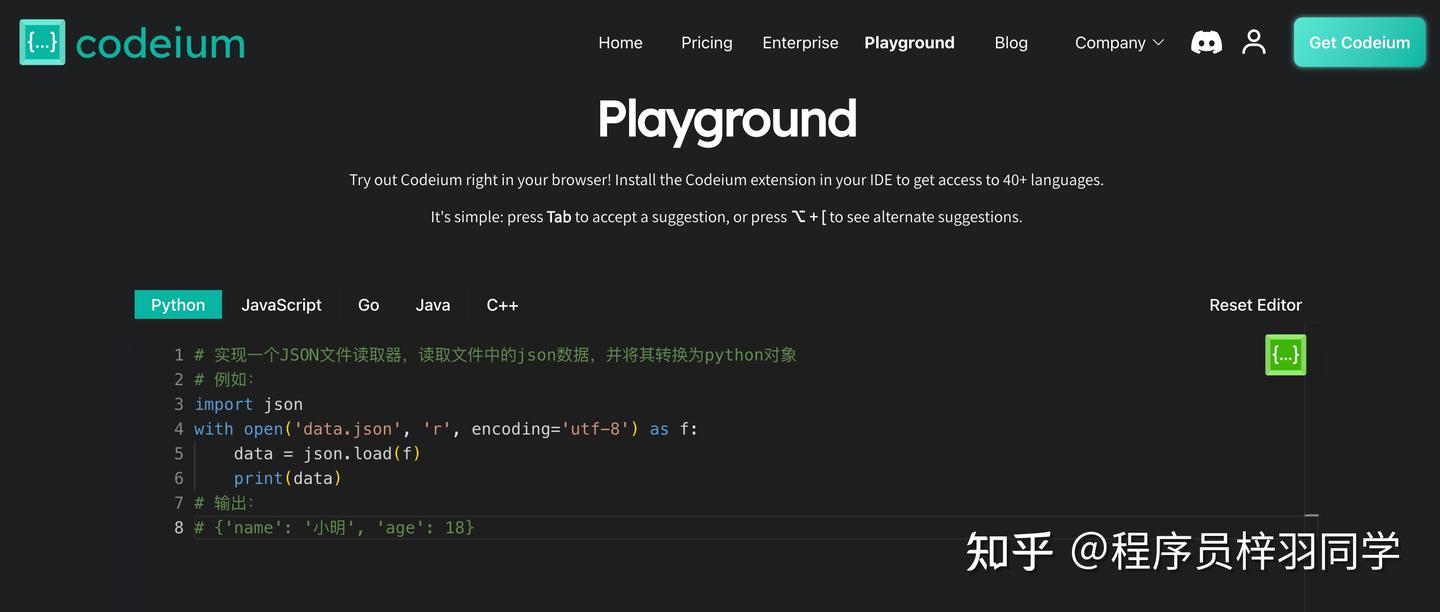The image size is (1440, 612).
Task: Switch to the C++ tab
Action: 502,304
